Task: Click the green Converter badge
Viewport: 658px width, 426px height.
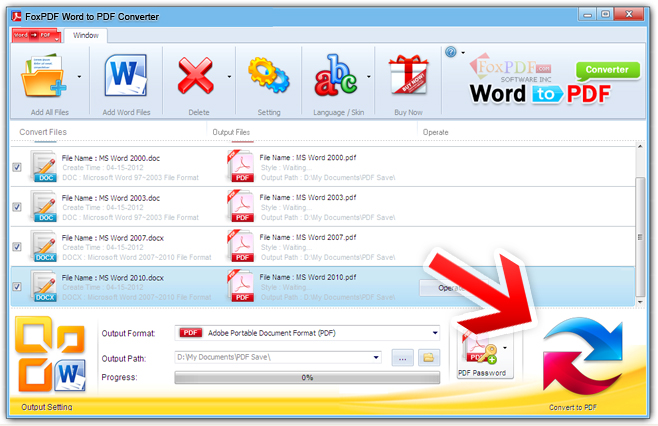Action: [x=607, y=70]
